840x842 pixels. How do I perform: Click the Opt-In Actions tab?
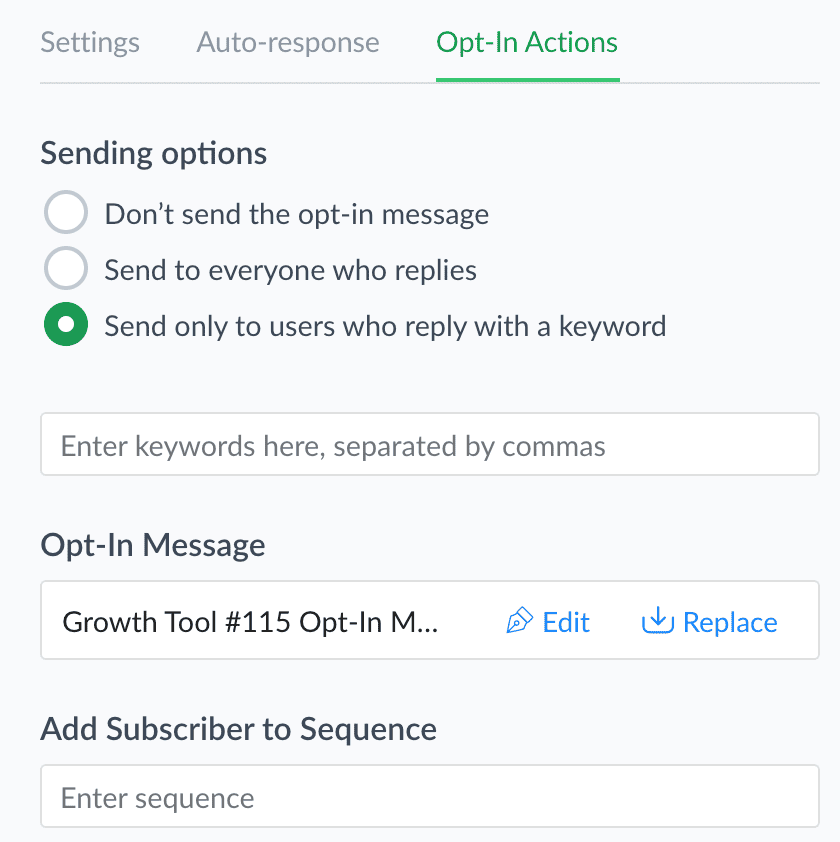(526, 42)
